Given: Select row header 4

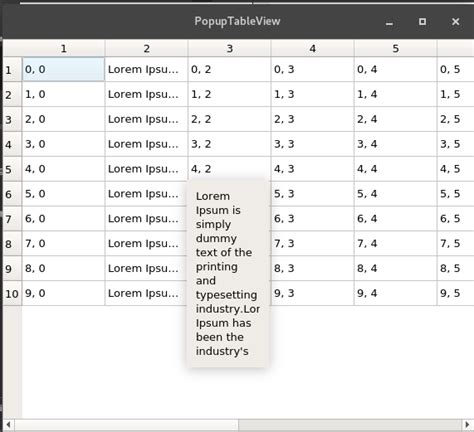Looking at the screenshot, I should point(12,144).
